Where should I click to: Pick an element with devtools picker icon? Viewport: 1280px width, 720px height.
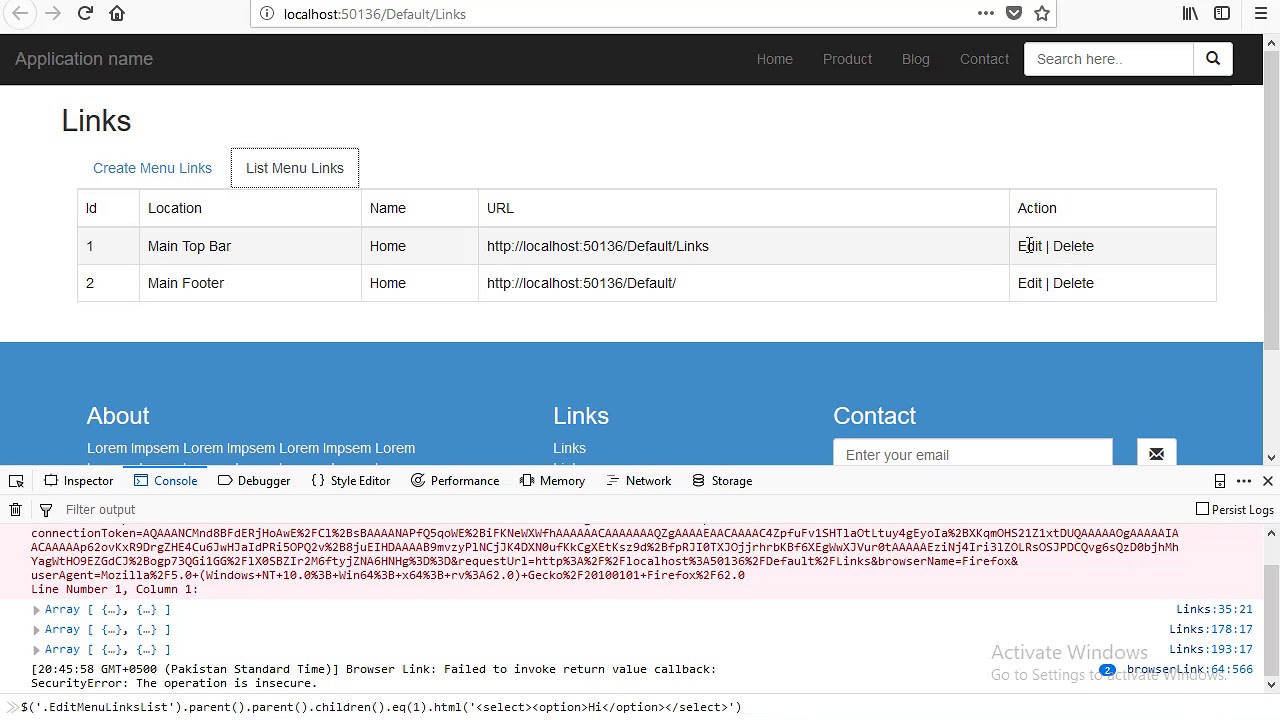click(16, 481)
